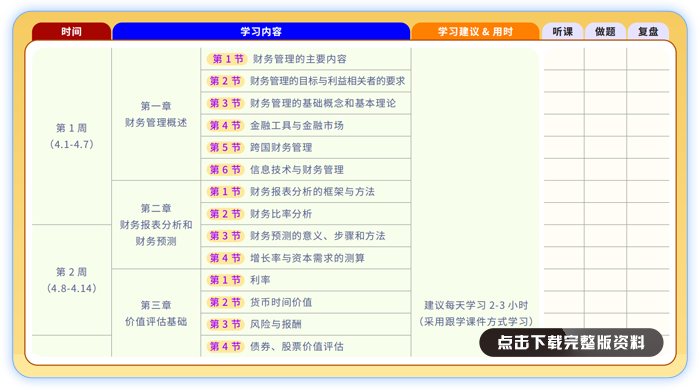
Task: Click the row 风险与报酬
Action: coord(306,324)
